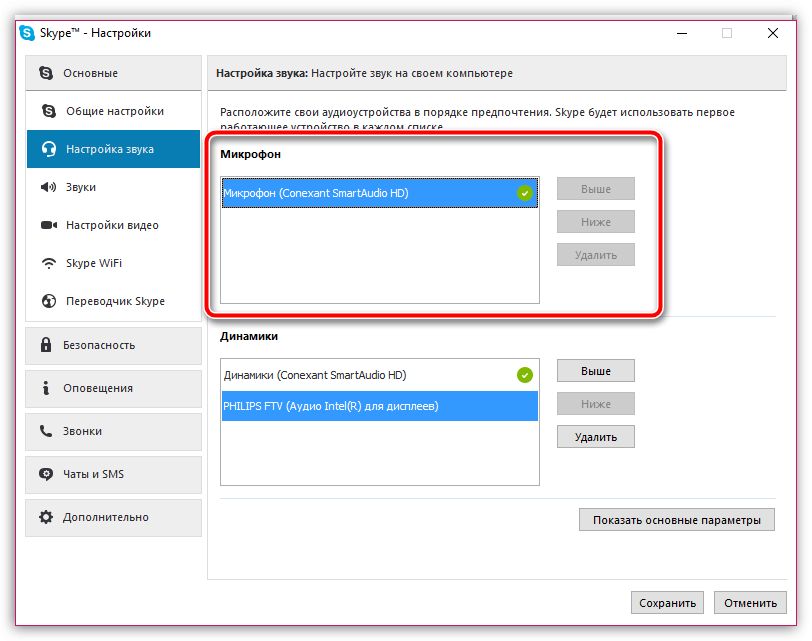Open the Настройки видео page
Image resolution: width=812 pixels, height=641 pixels.
click(113, 225)
